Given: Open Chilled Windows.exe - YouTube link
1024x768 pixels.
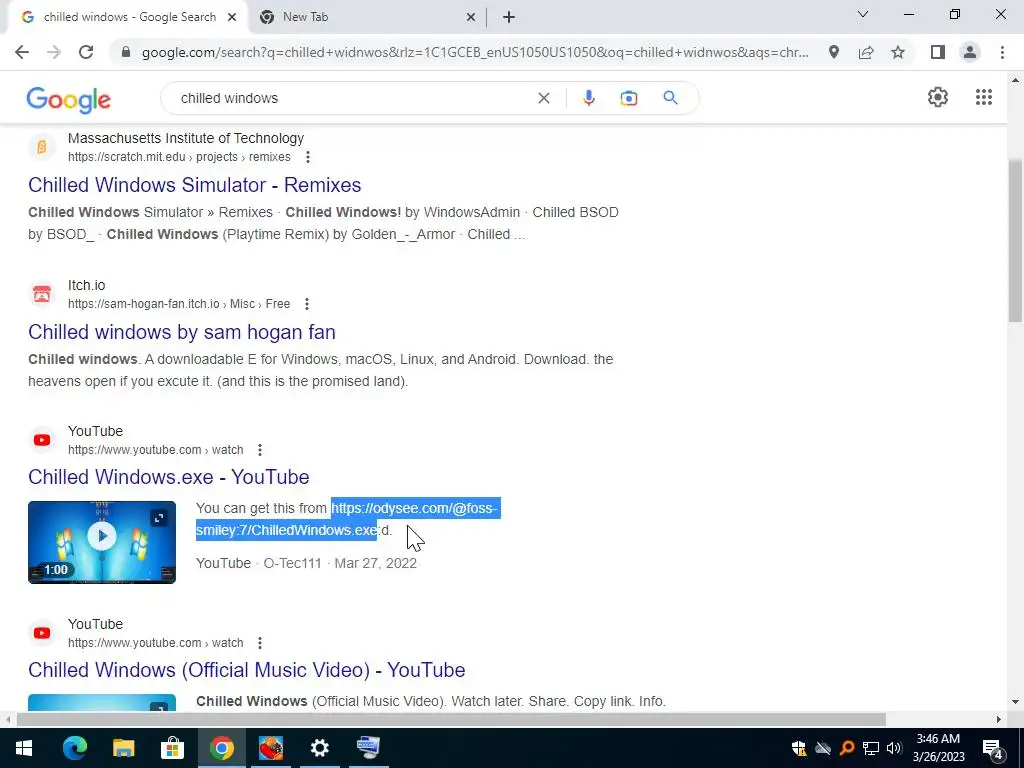Looking at the screenshot, I should pyautogui.click(x=168, y=477).
